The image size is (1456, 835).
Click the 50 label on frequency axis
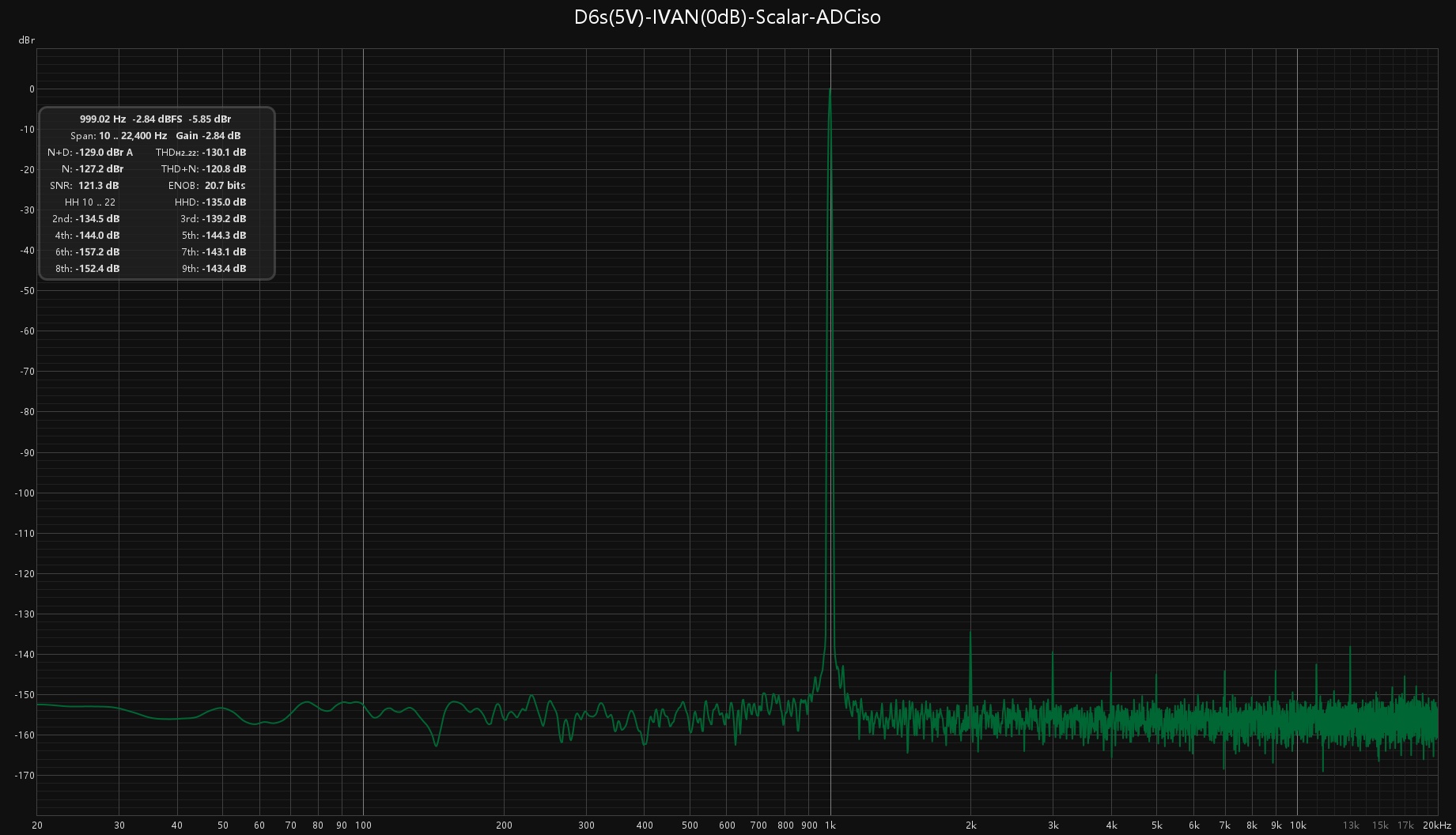pyautogui.click(x=223, y=826)
